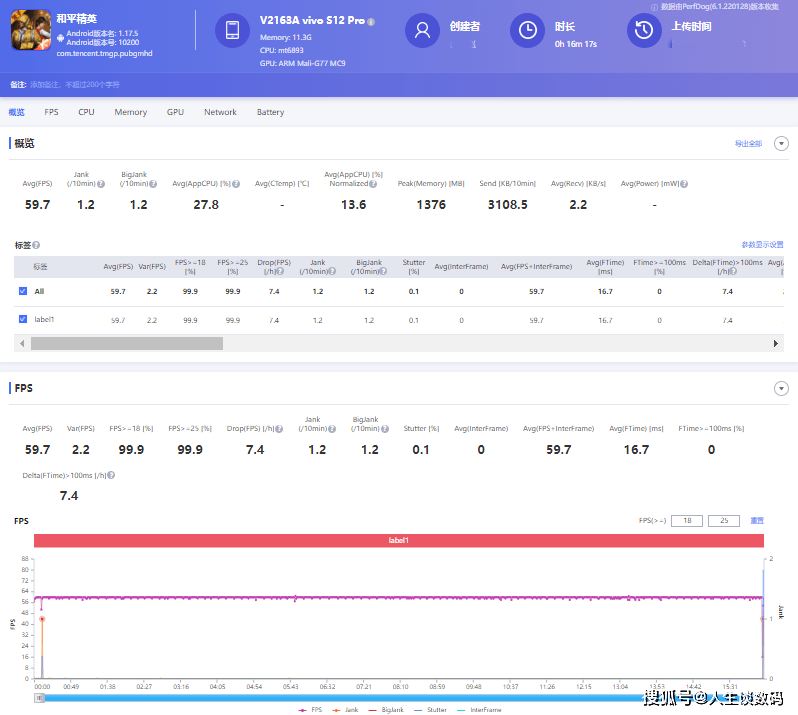Open 参数显示设置 parameter display settings
This screenshot has width=798, height=715.
coord(762,245)
